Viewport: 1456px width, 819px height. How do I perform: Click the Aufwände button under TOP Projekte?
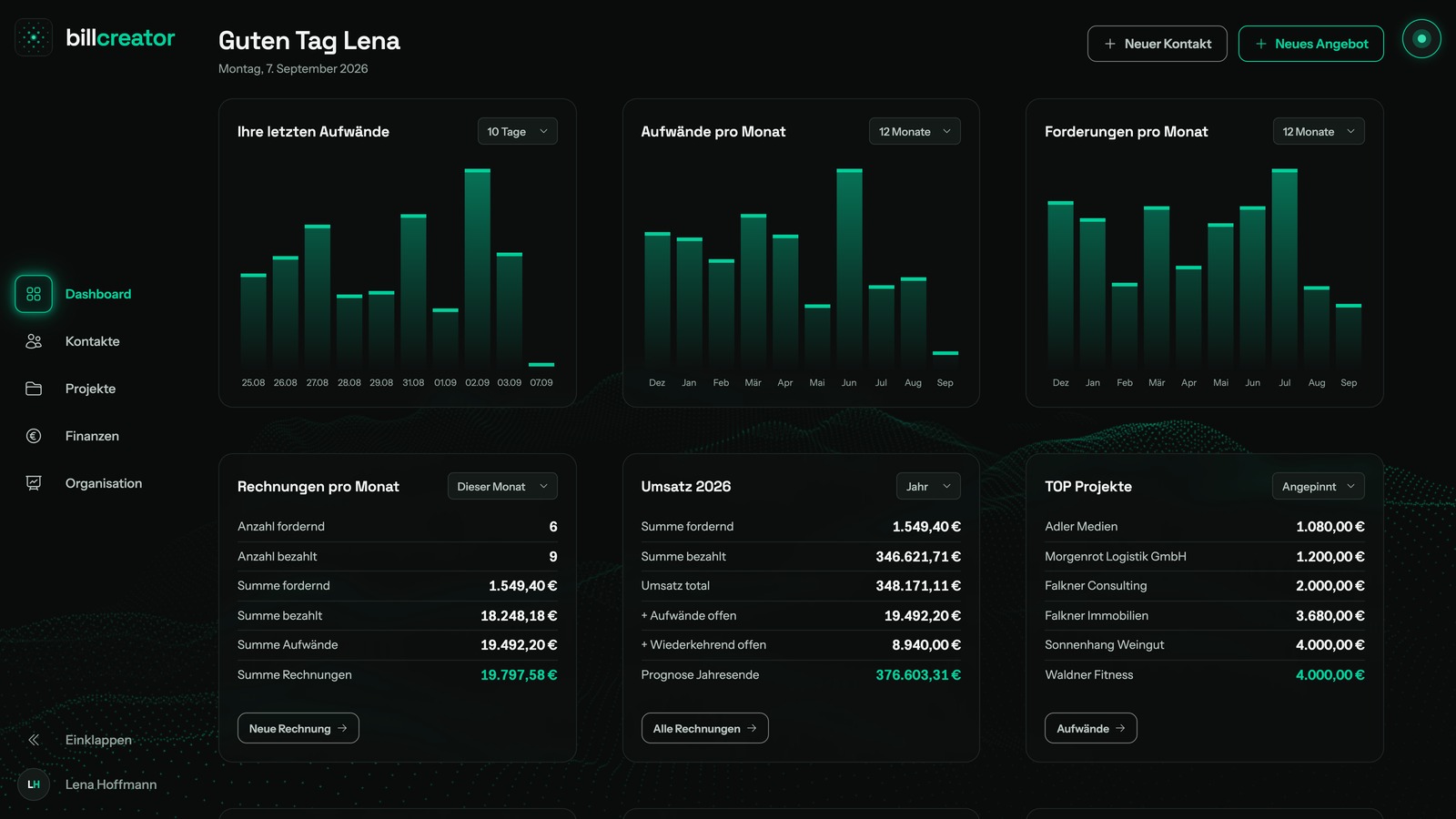point(1091,728)
